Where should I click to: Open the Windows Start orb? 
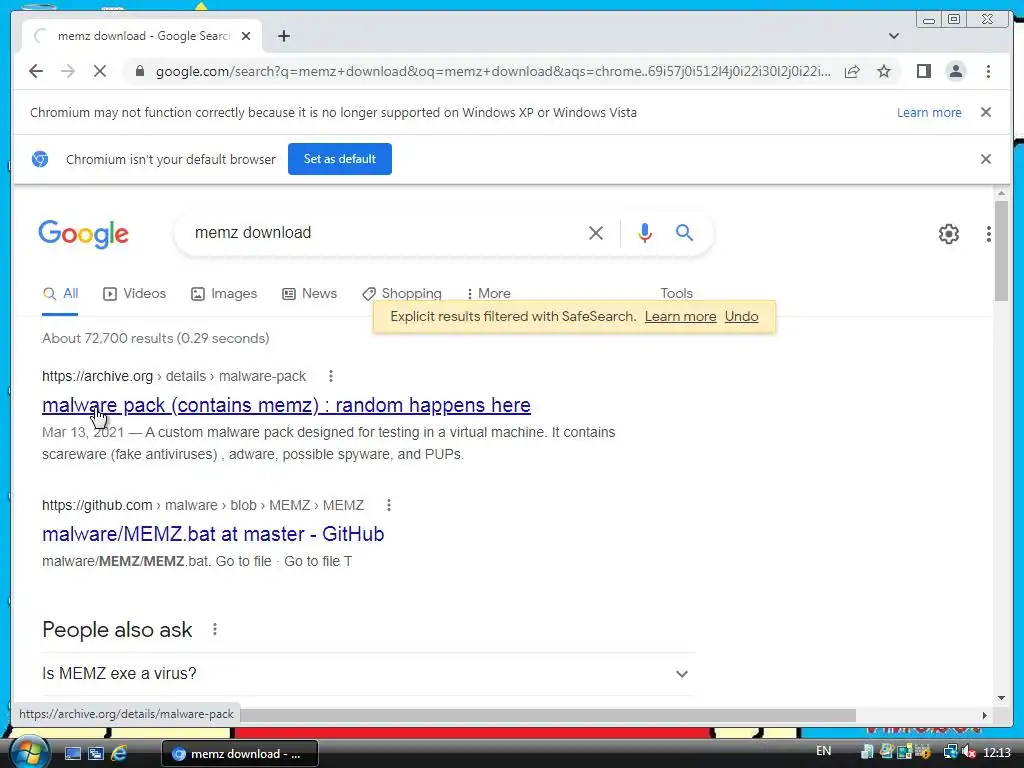29,752
